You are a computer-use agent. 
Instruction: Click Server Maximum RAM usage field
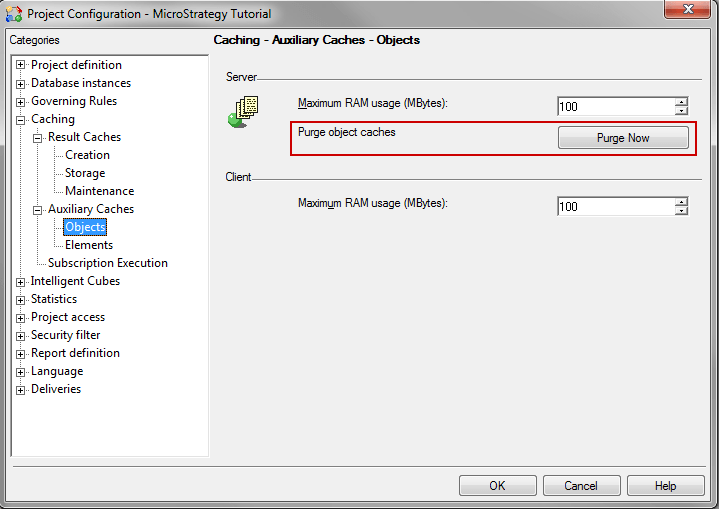[616, 106]
